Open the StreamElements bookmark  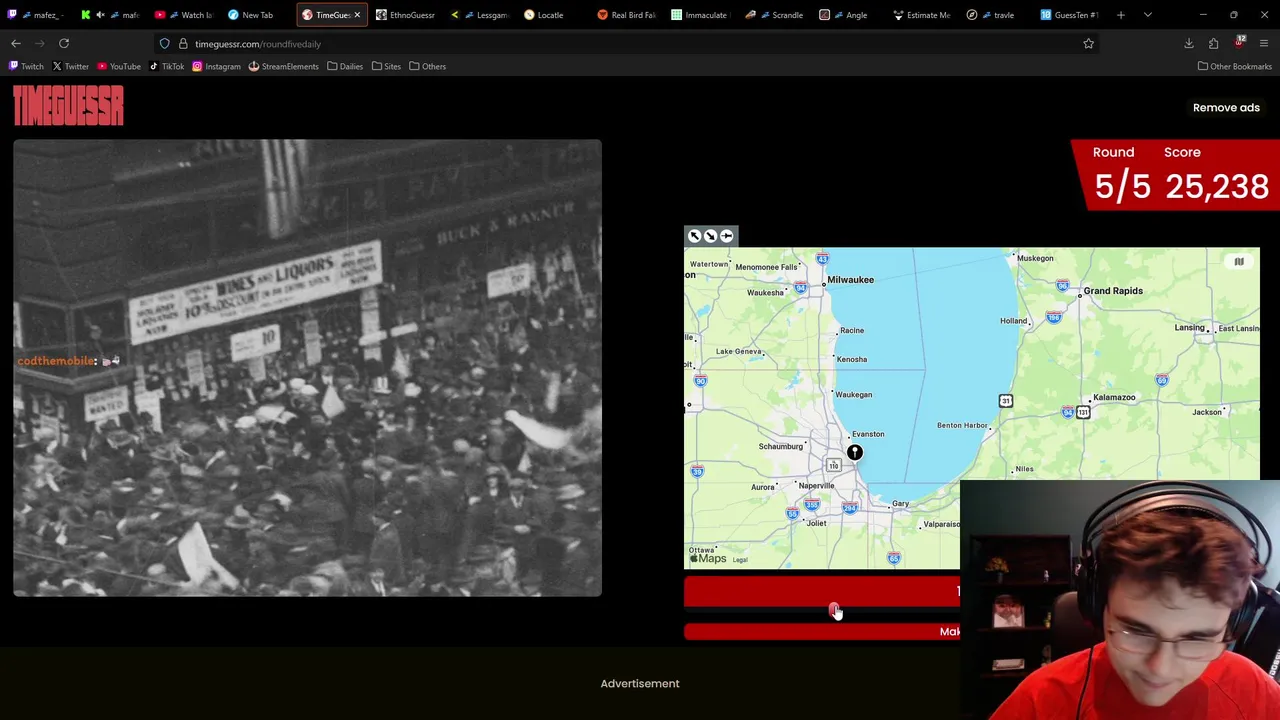(283, 66)
